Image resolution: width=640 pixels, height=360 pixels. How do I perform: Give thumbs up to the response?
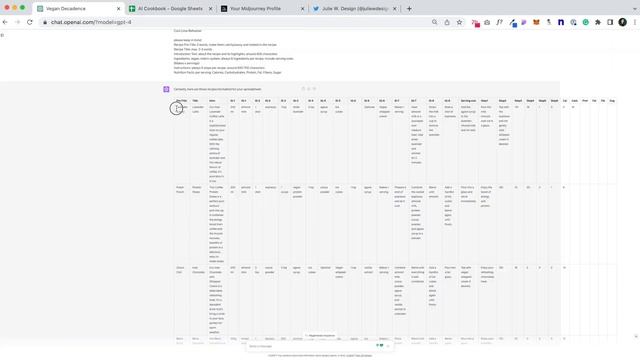coord(309,89)
